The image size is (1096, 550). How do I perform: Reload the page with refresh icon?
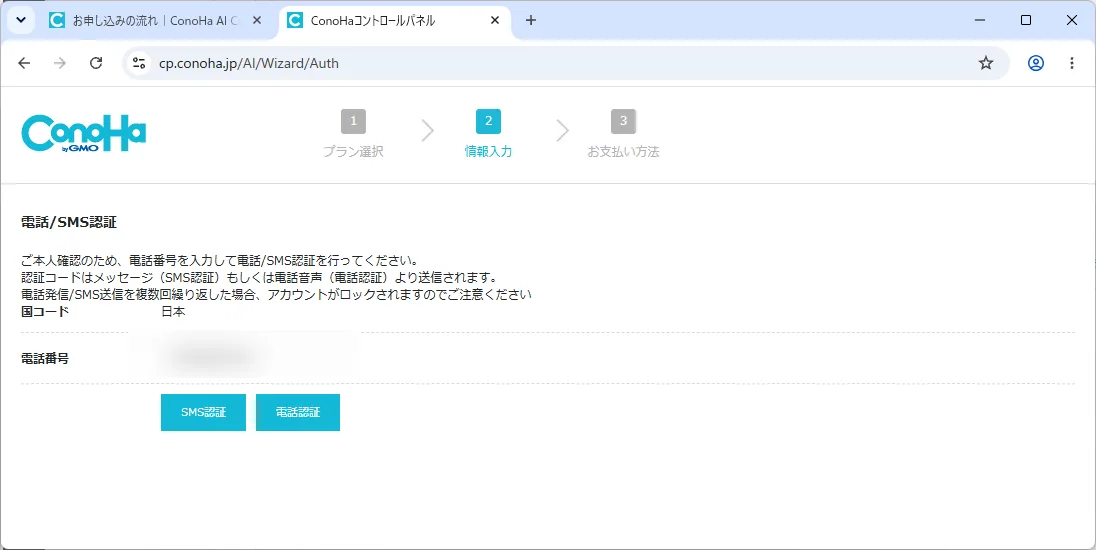tap(96, 63)
